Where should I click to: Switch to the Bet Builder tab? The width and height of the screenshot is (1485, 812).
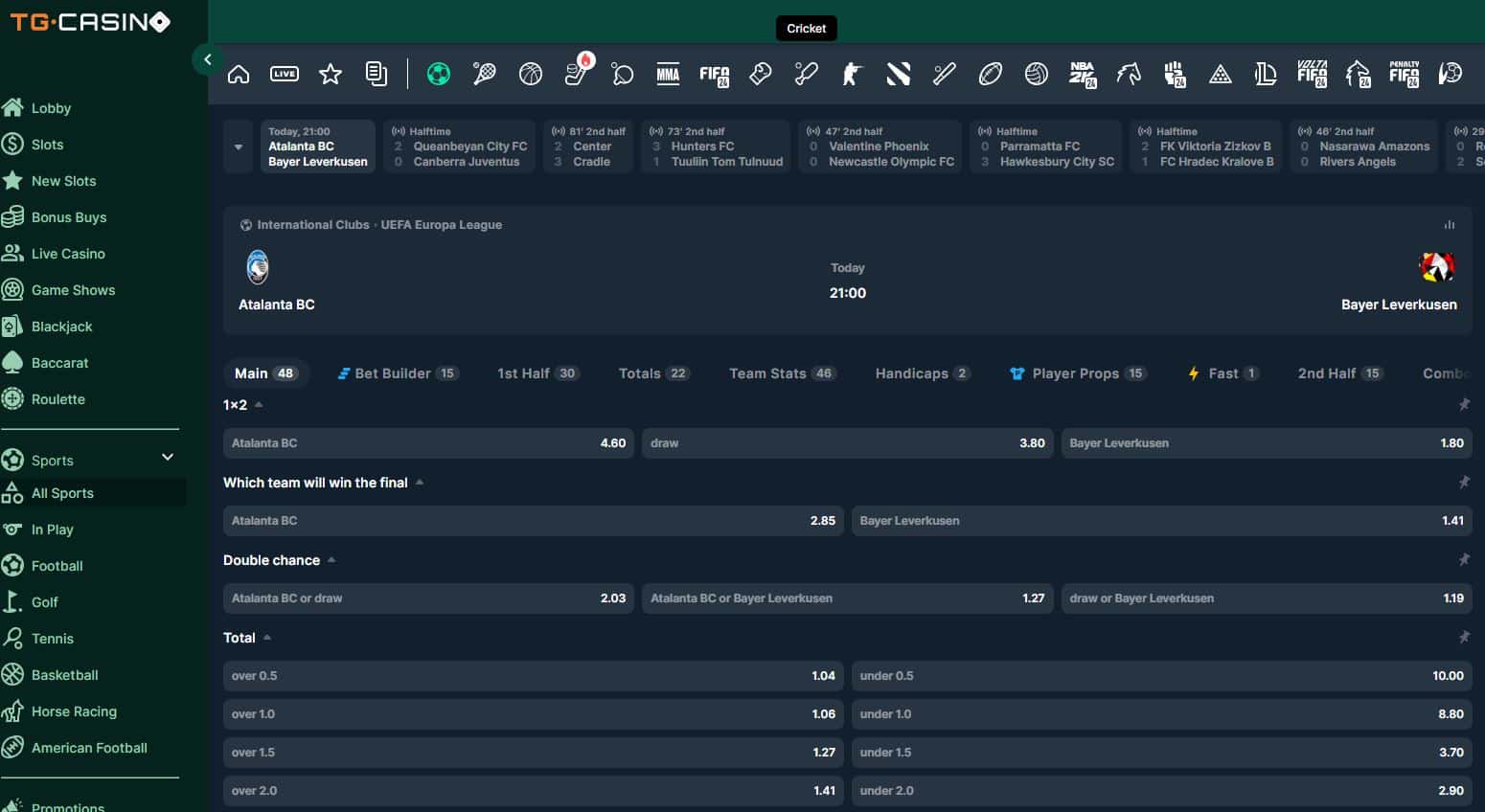(398, 373)
